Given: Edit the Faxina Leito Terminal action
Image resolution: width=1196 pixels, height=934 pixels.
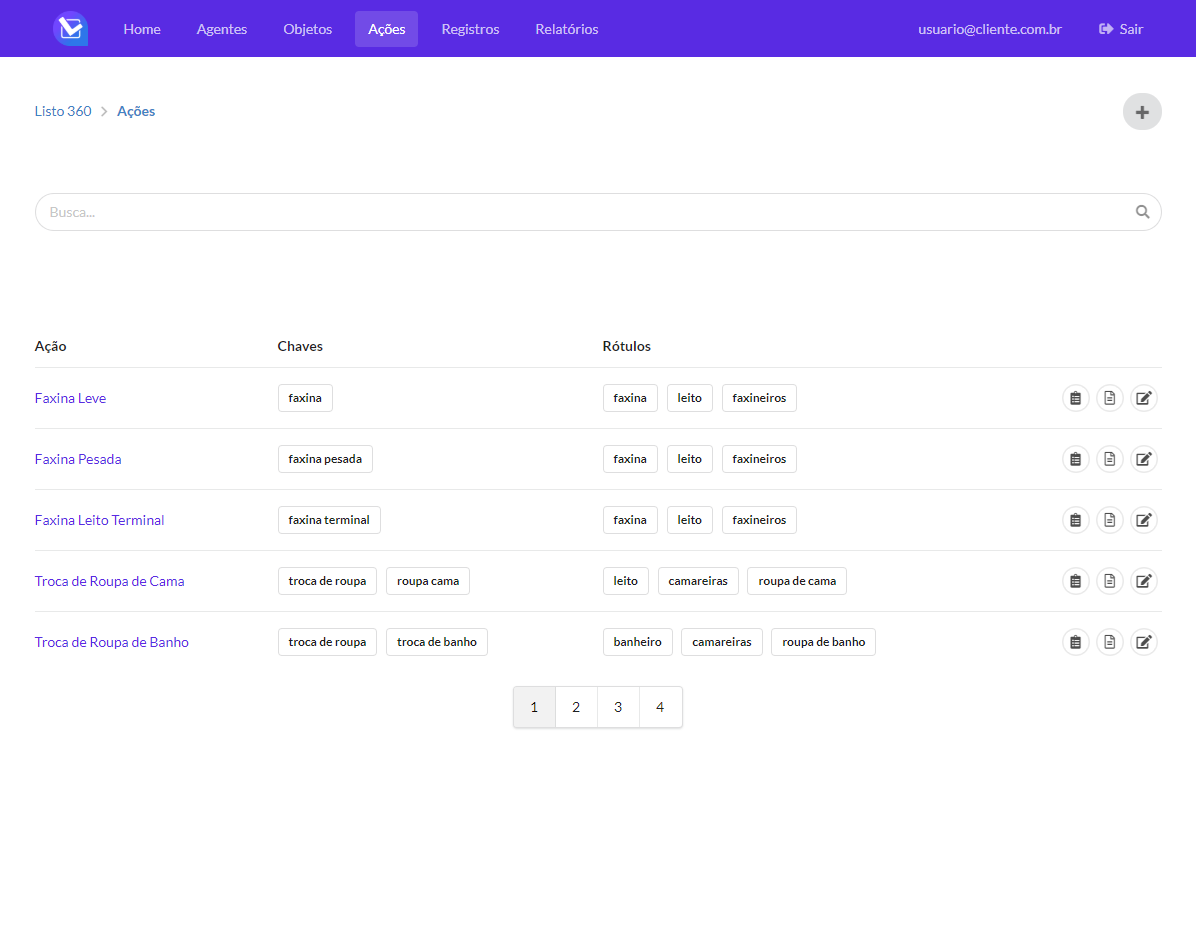Looking at the screenshot, I should pyautogui.click(x=1143, y=520).
